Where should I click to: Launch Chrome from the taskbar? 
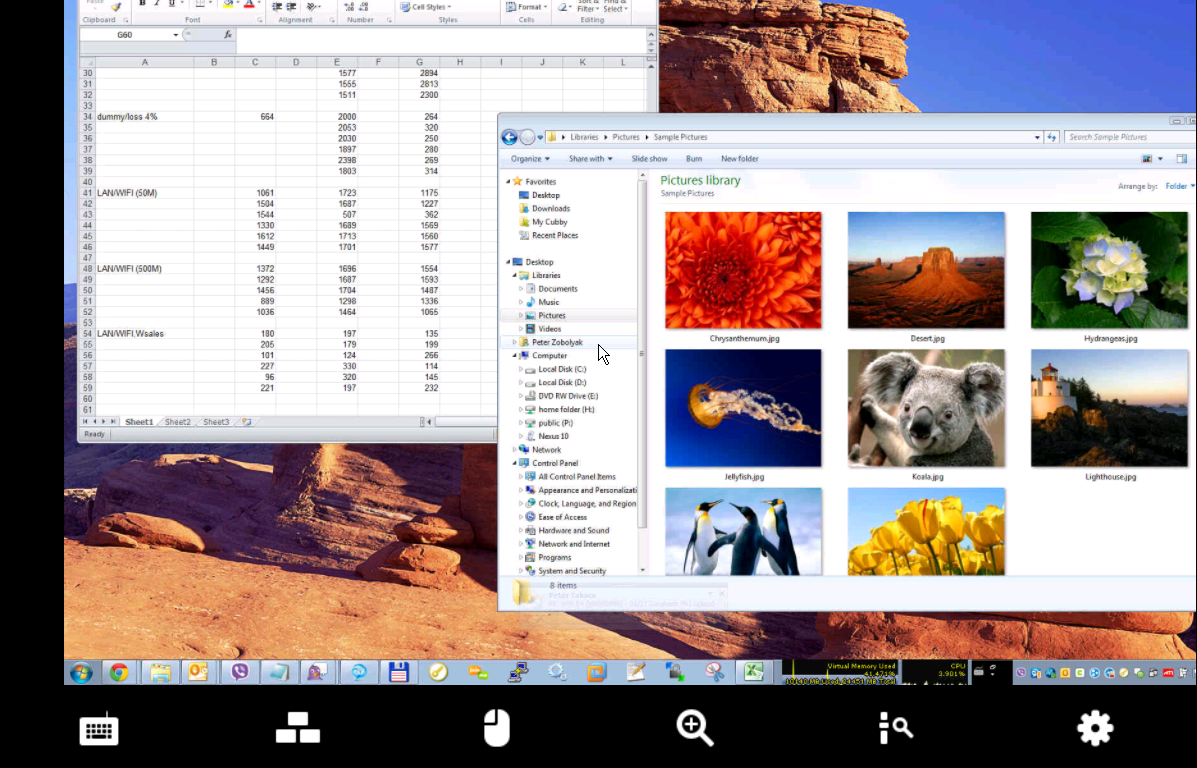click(x=119, y=673)
